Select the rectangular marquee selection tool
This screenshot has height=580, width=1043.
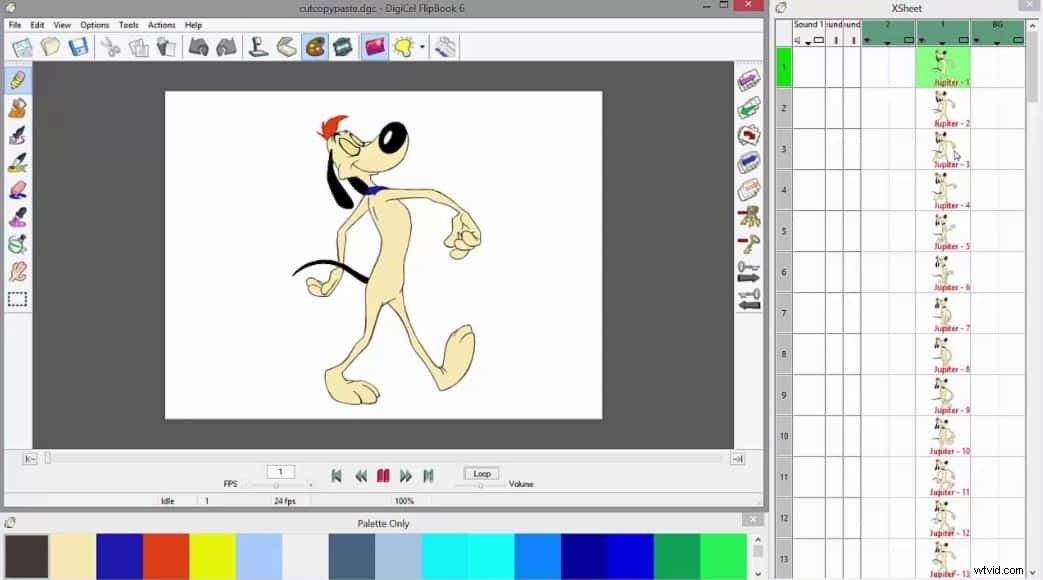tap(17, 299)
